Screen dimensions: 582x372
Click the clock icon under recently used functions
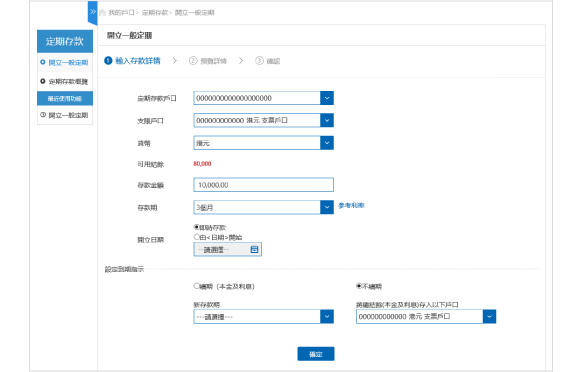(43, 115)
